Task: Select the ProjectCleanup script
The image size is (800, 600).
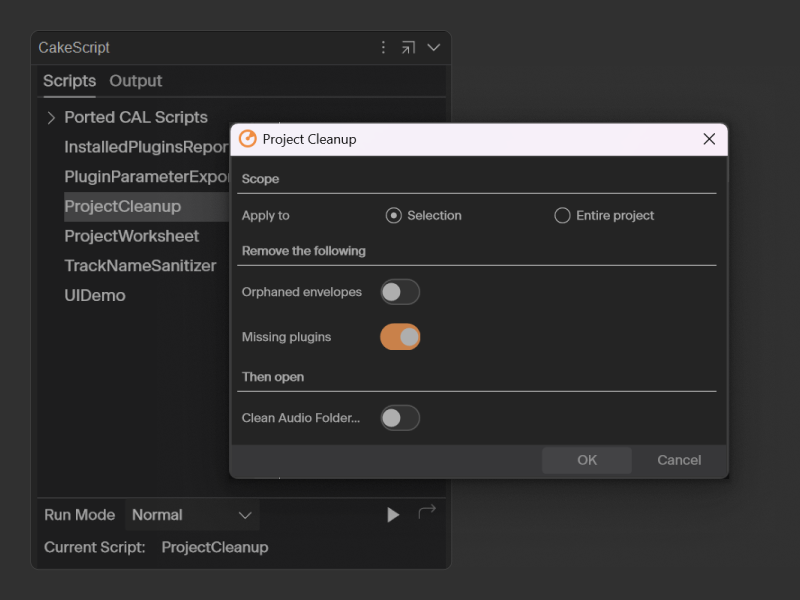Action: point(146,207)
